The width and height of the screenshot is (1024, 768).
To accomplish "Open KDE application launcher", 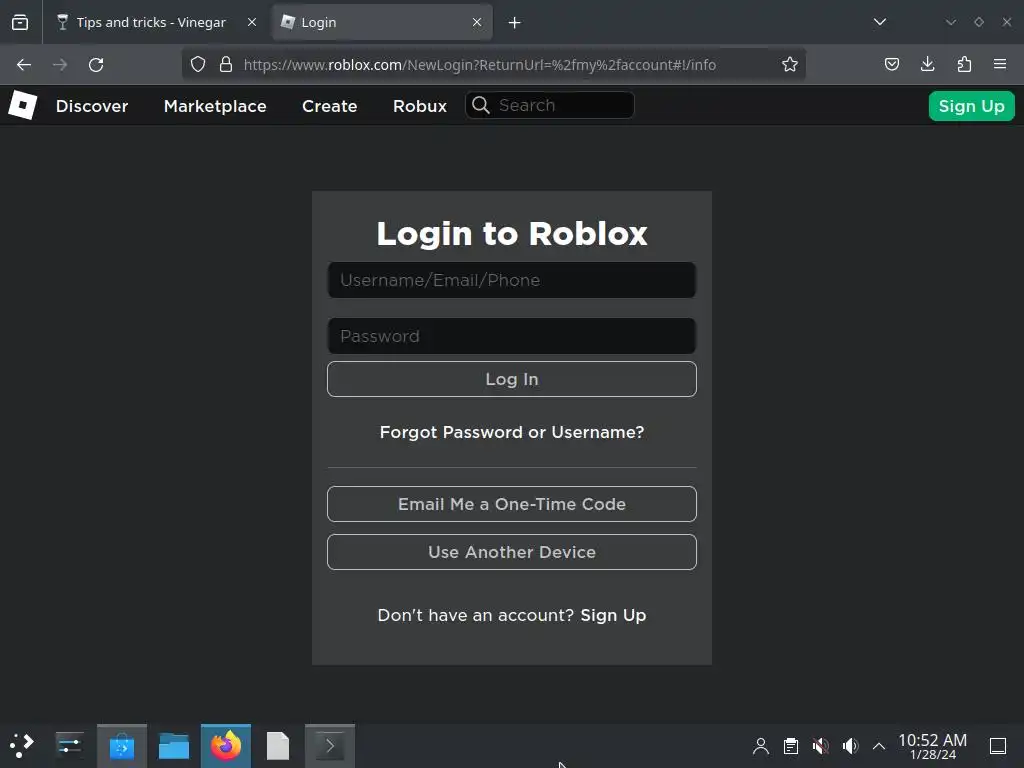I will coord(22,745).
